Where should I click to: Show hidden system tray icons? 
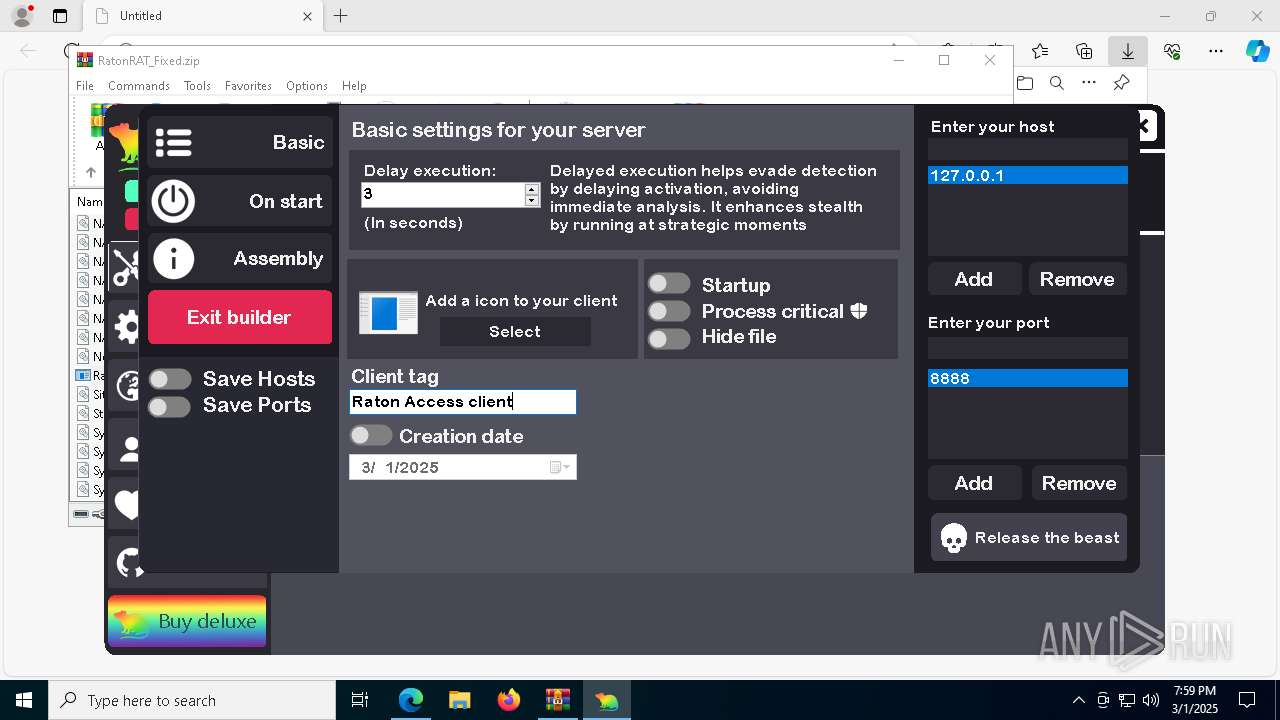1078,700
